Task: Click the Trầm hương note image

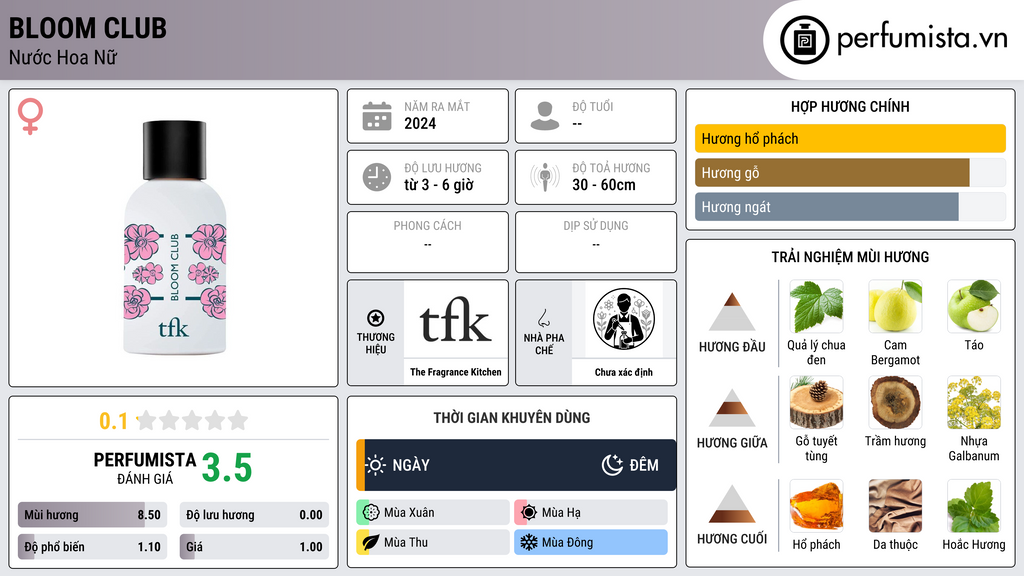Action: pos(895,402)
